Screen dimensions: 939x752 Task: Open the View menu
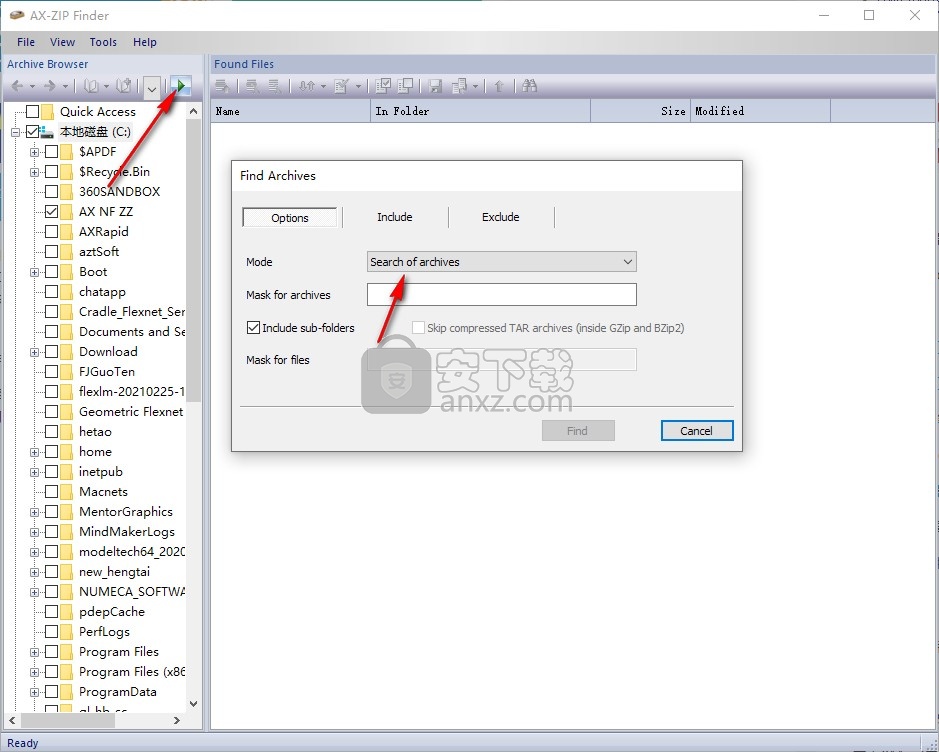point(62,42)
